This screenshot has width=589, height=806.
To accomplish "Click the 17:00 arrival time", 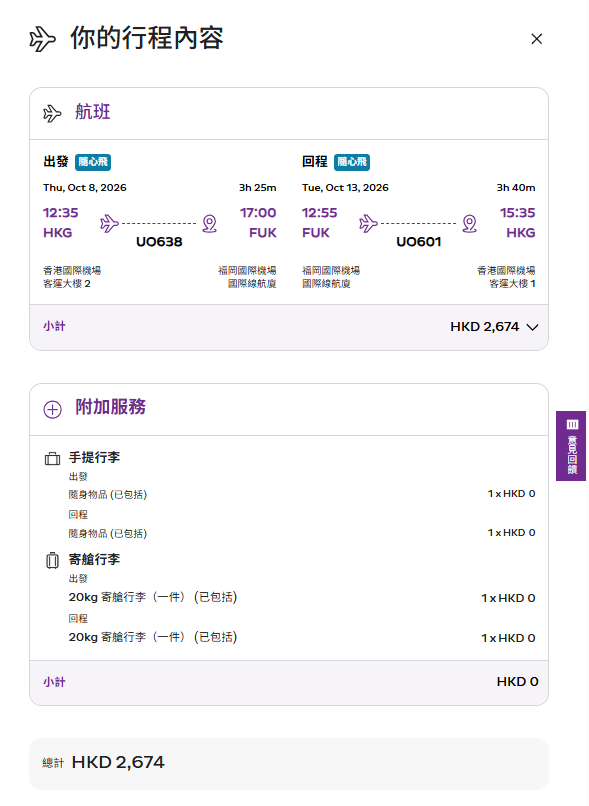I will click(258, 213).
